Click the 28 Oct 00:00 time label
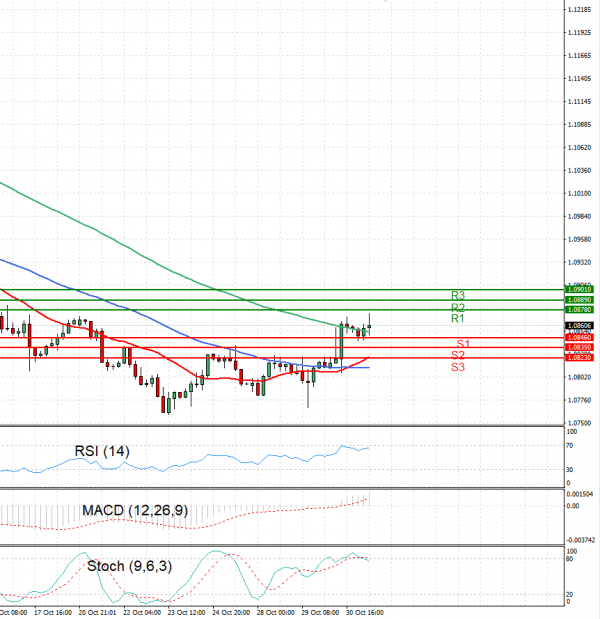This screenshot has height=619, width=600. click(276, 612)
